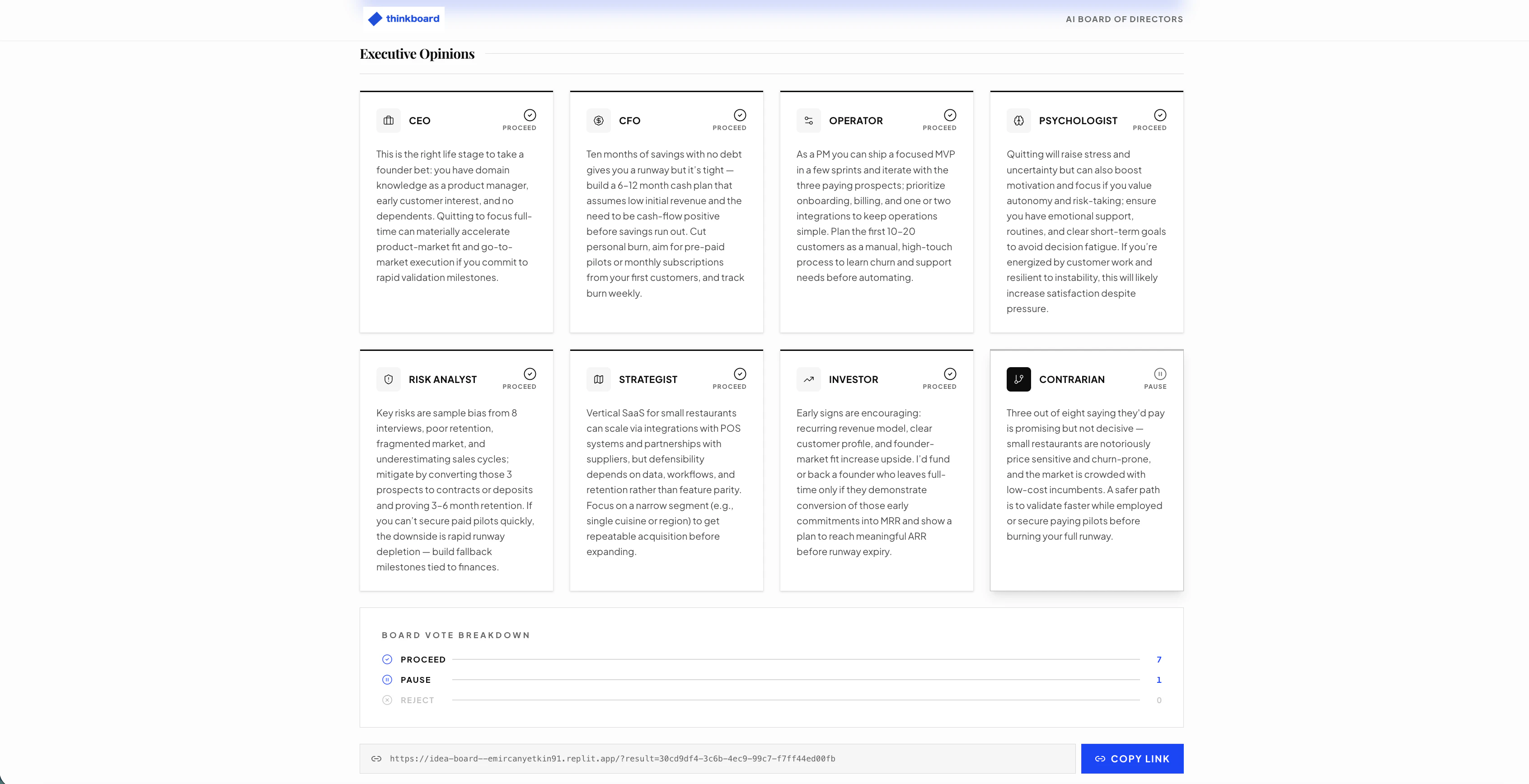Click the Investor proceed checkmark icon
The image size is (1529, 784).
950,374
